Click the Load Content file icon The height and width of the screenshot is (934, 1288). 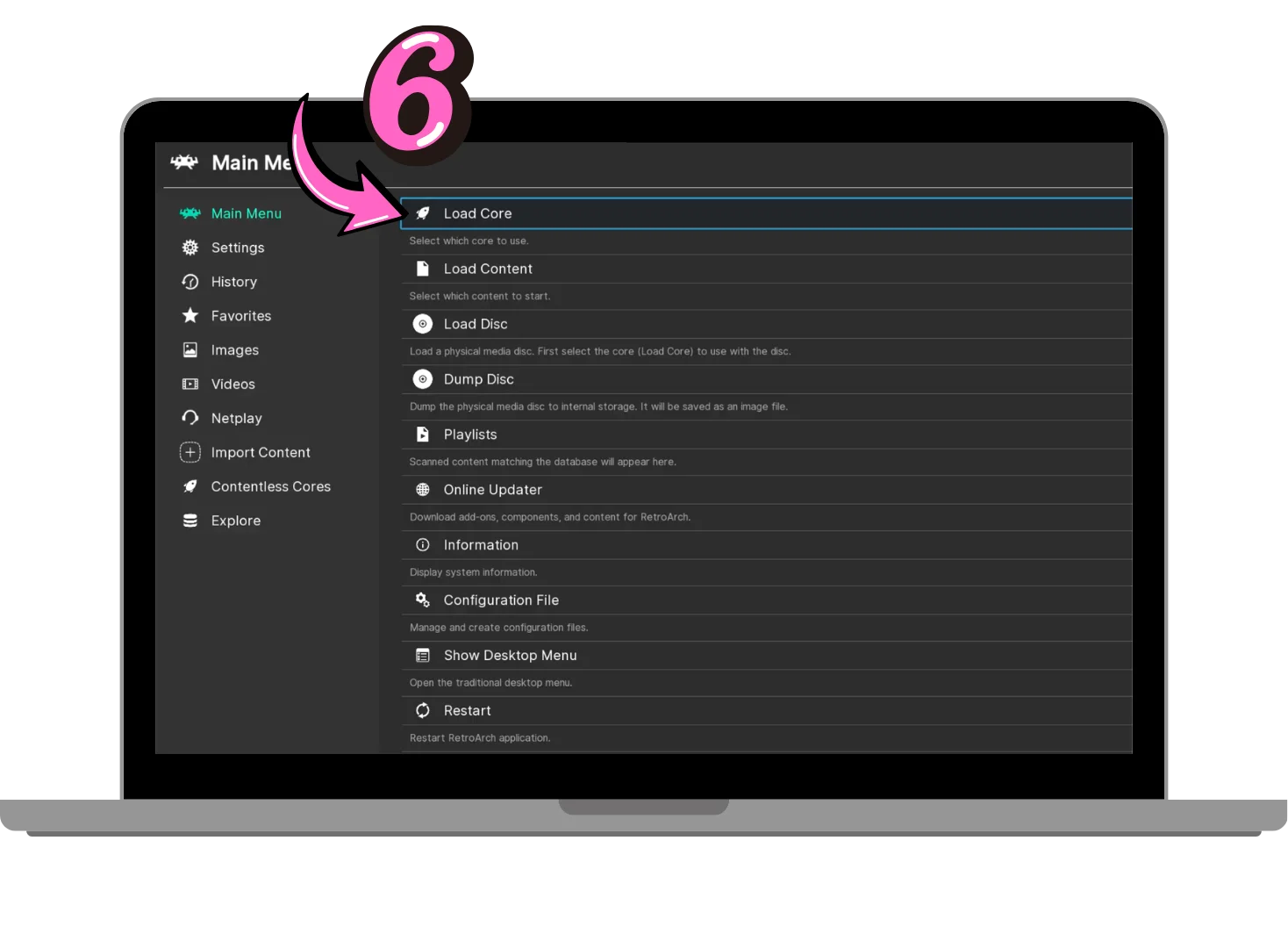click(x=423, y=269)
